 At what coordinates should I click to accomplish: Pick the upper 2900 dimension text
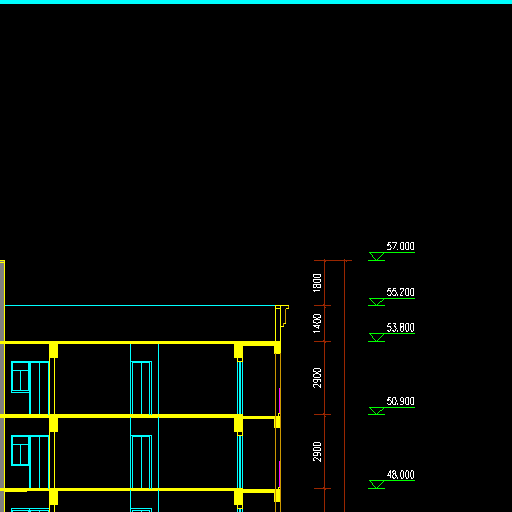[317, 378]
